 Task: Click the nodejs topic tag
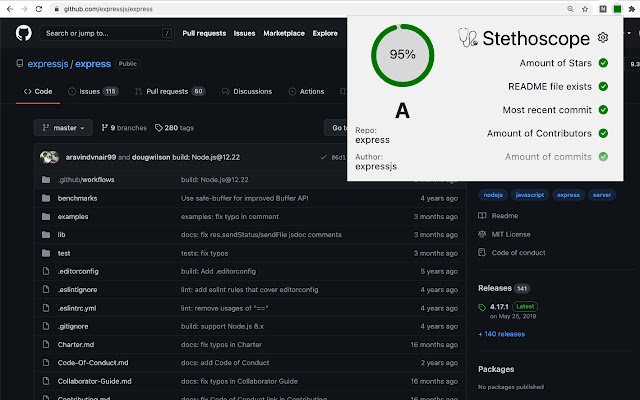493,195
